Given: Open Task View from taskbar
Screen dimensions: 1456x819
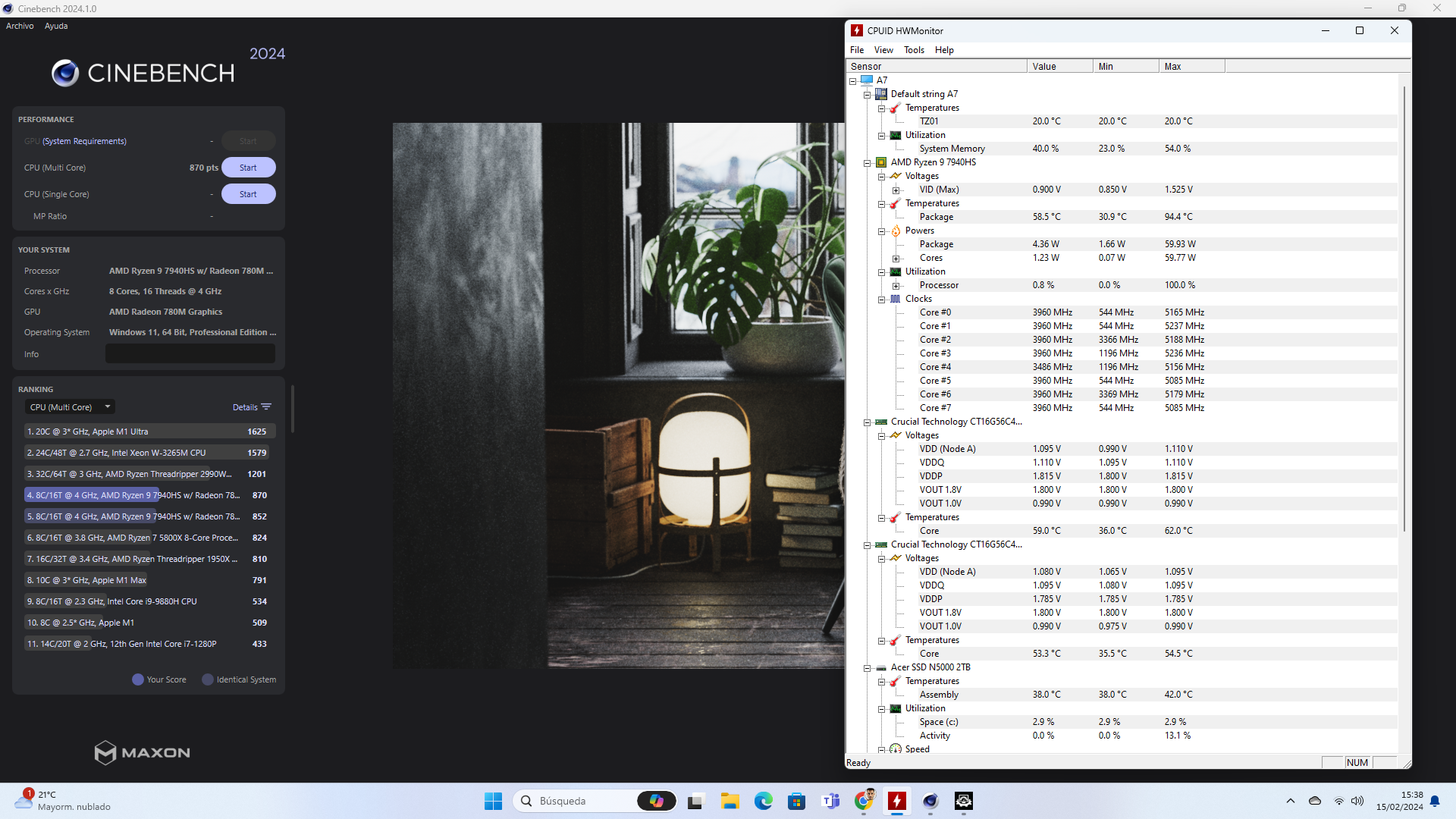Looking at the screenshot, I should pyautogui.click(x=695, y=801).
